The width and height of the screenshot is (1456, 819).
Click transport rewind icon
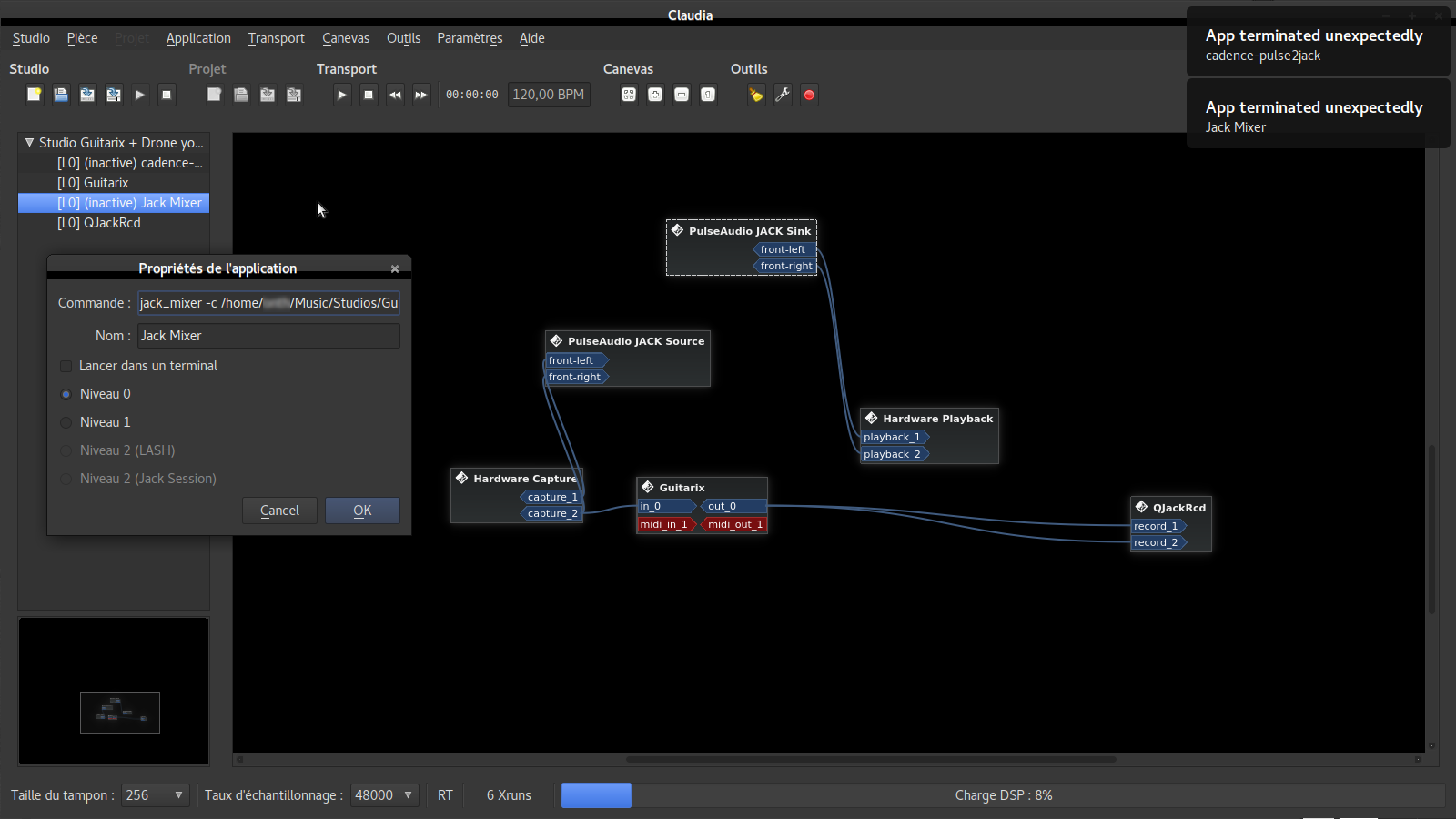(395, 95)
